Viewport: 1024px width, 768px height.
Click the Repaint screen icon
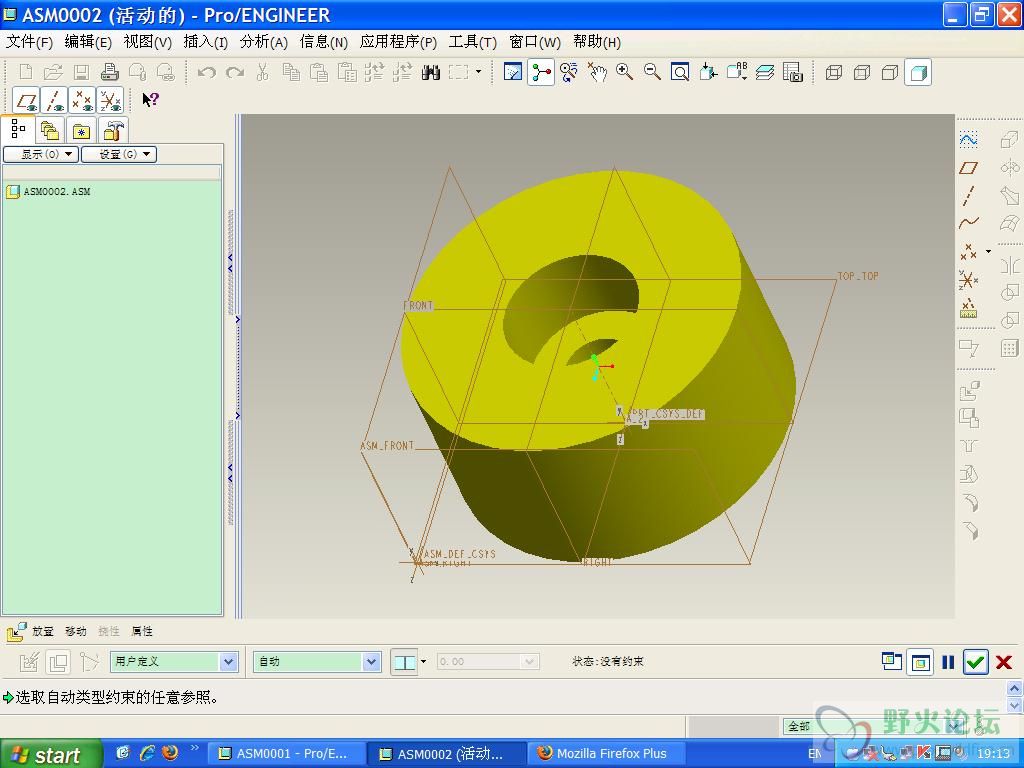click(513, 72)
